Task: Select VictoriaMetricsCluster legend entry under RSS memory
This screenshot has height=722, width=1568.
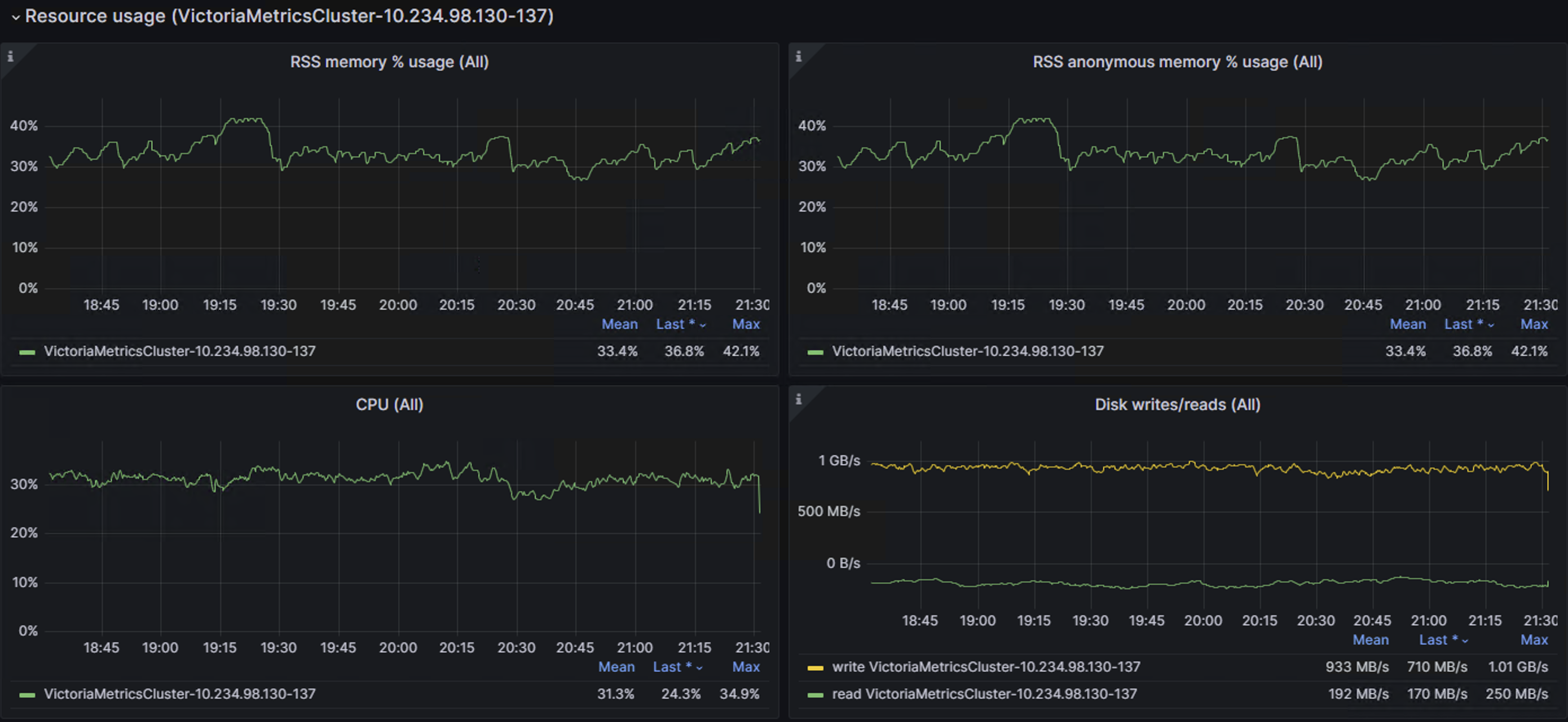Action: [x=180, y=351]
